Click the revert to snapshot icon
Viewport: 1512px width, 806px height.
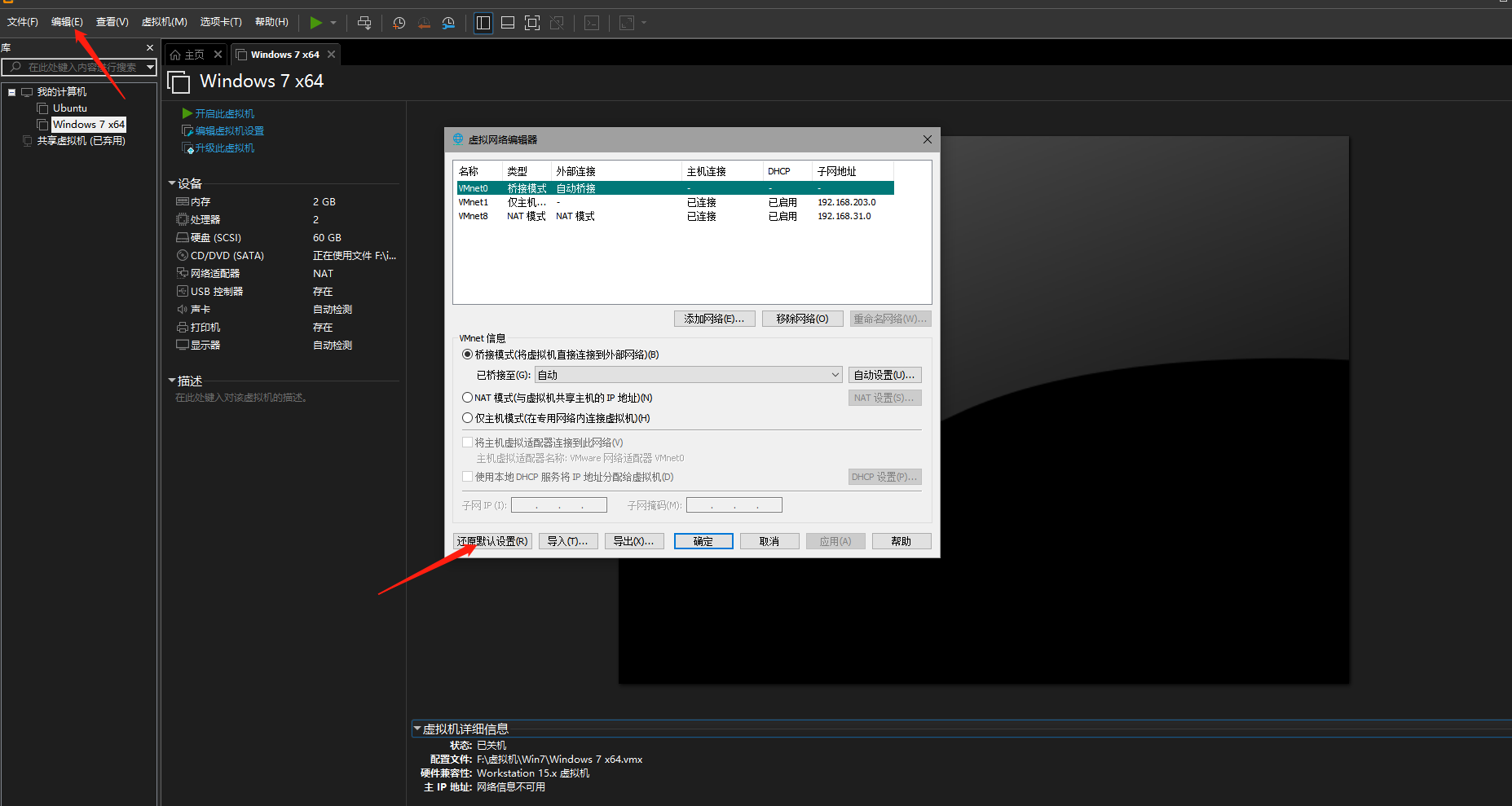(424, 23)
